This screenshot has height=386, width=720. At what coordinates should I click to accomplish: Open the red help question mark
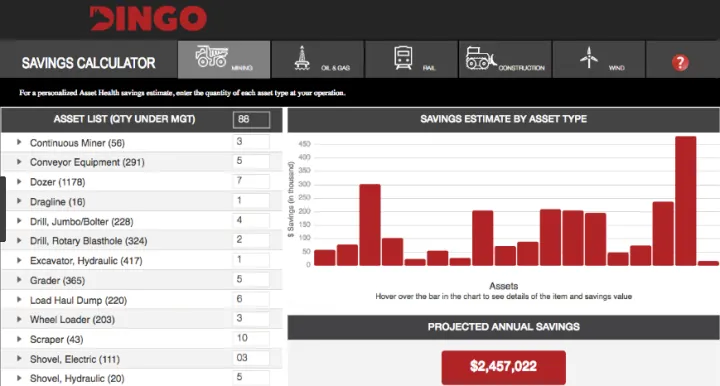[x=680, y=62]
